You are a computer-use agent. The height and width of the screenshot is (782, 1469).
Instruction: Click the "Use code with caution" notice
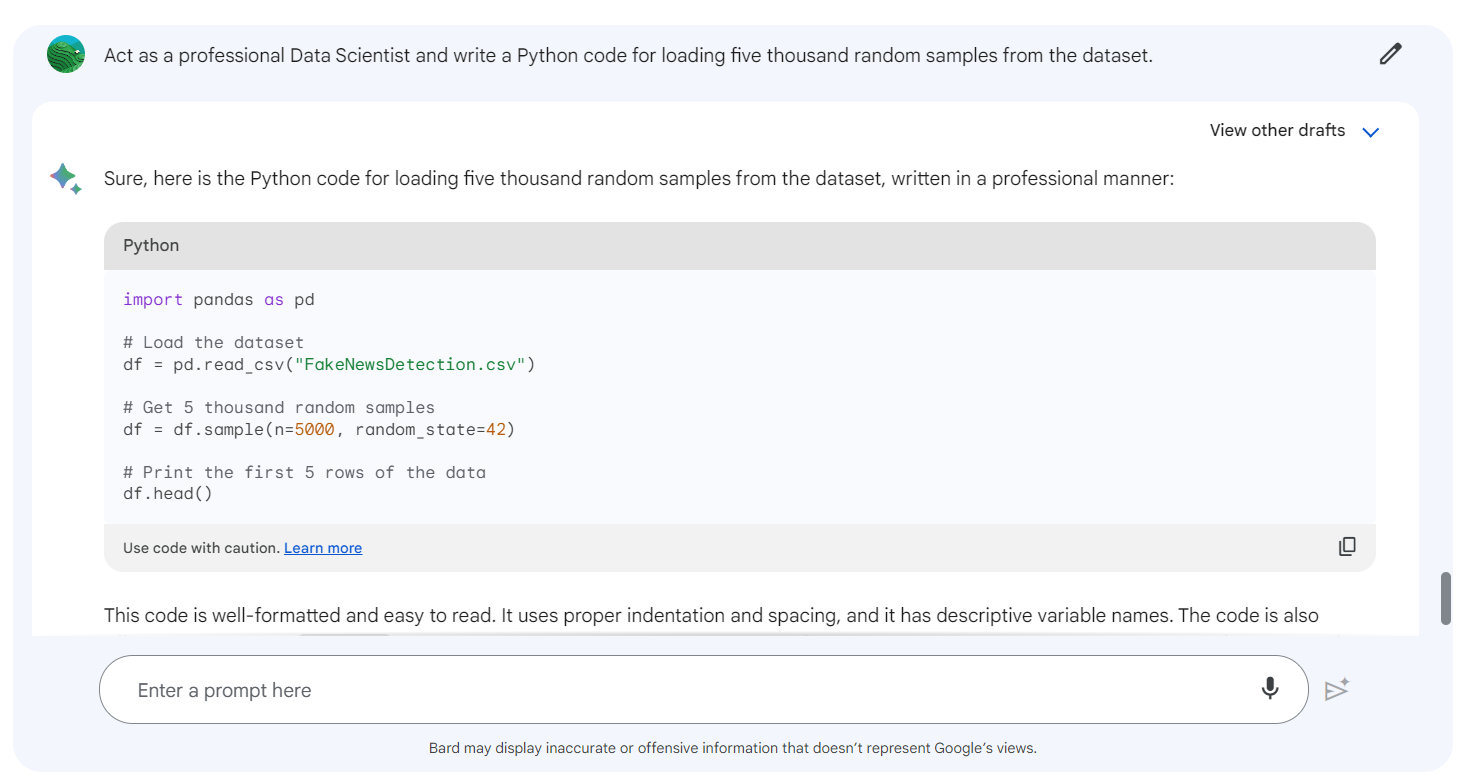201,548
